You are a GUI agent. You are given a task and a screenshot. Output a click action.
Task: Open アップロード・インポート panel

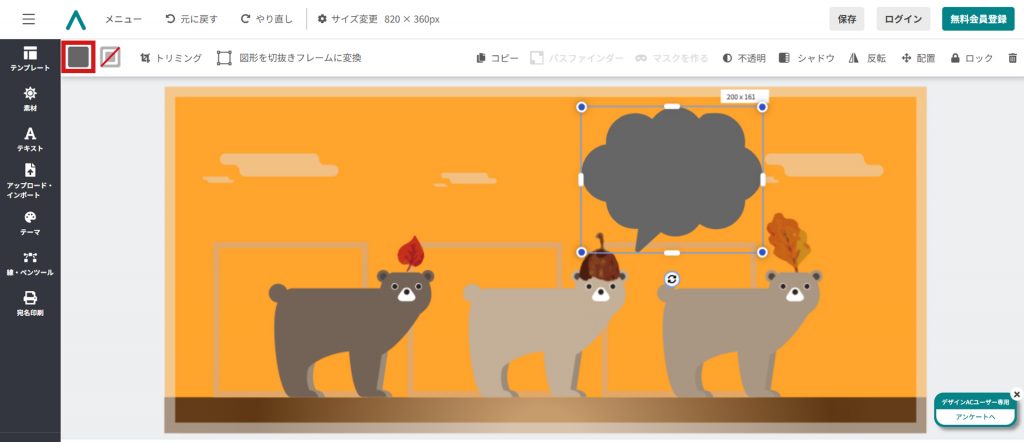(x=30, y=180)
